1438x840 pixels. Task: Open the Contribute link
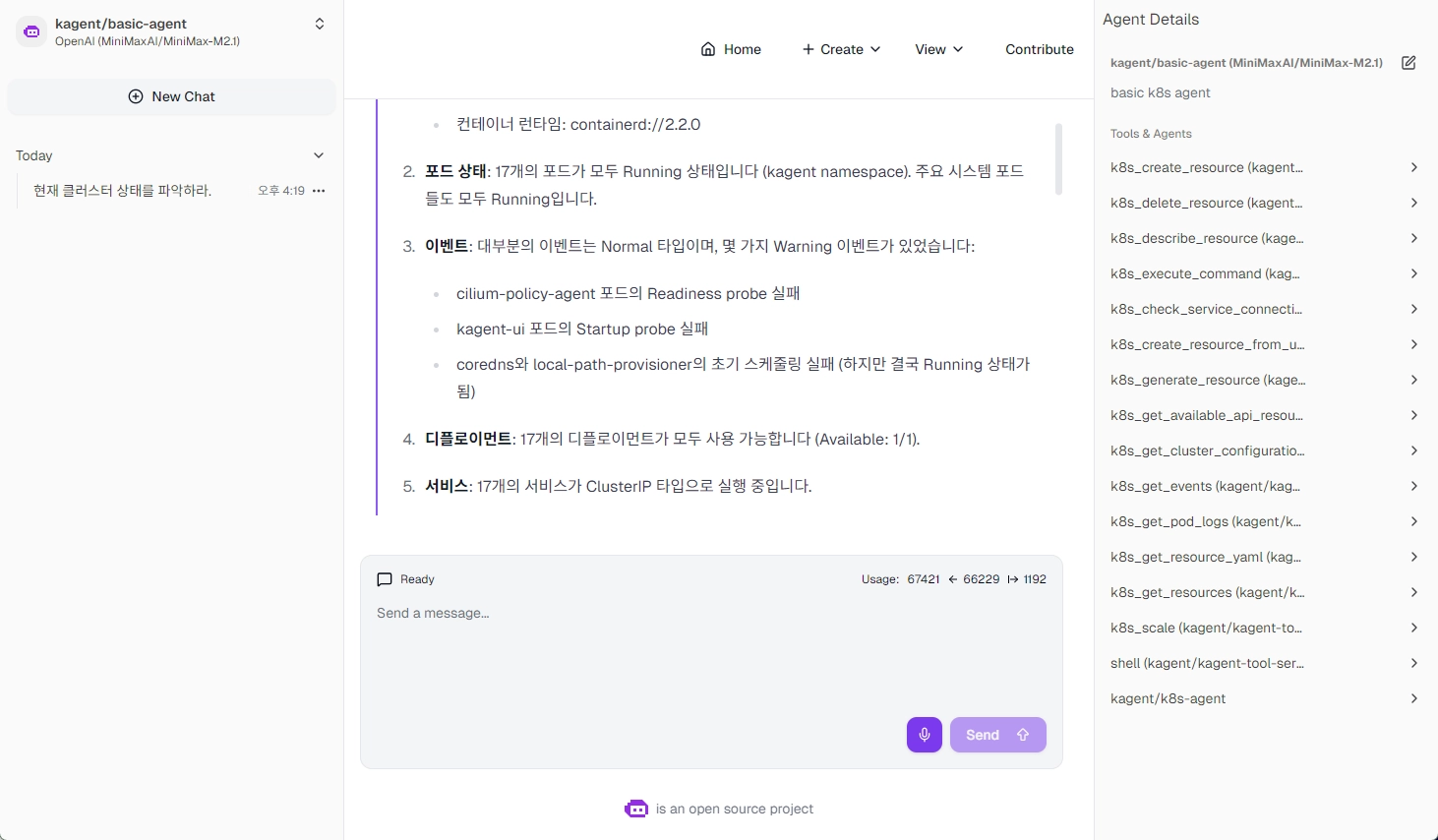1040,49
